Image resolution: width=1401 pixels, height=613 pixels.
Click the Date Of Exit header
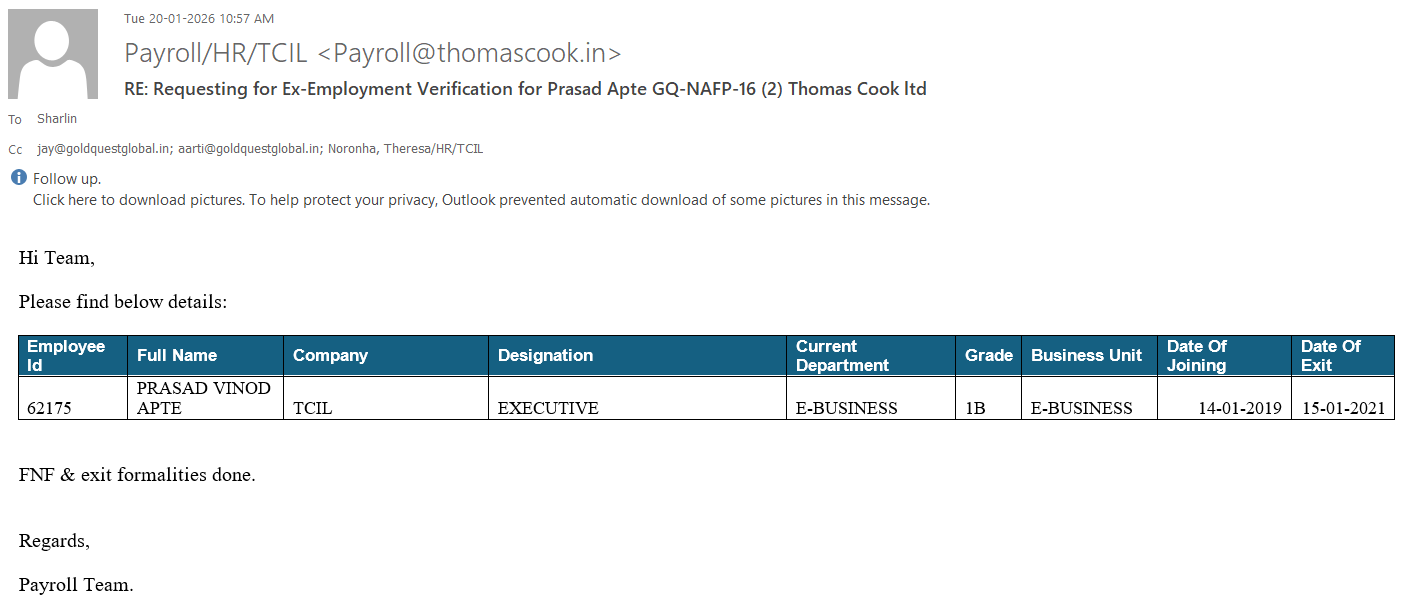tap(1330, 355)
